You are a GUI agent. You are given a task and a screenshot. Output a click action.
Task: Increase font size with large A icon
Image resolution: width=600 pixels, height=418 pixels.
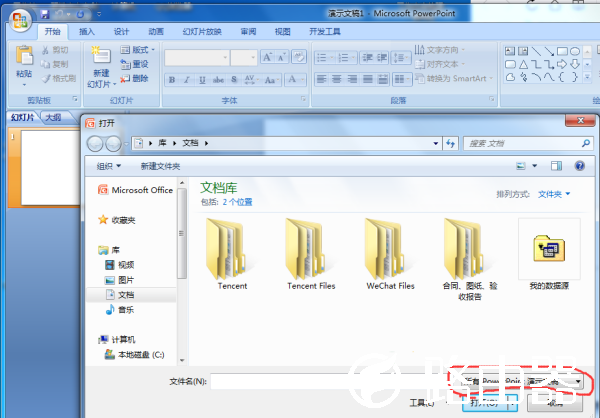[x=267, y=57]
